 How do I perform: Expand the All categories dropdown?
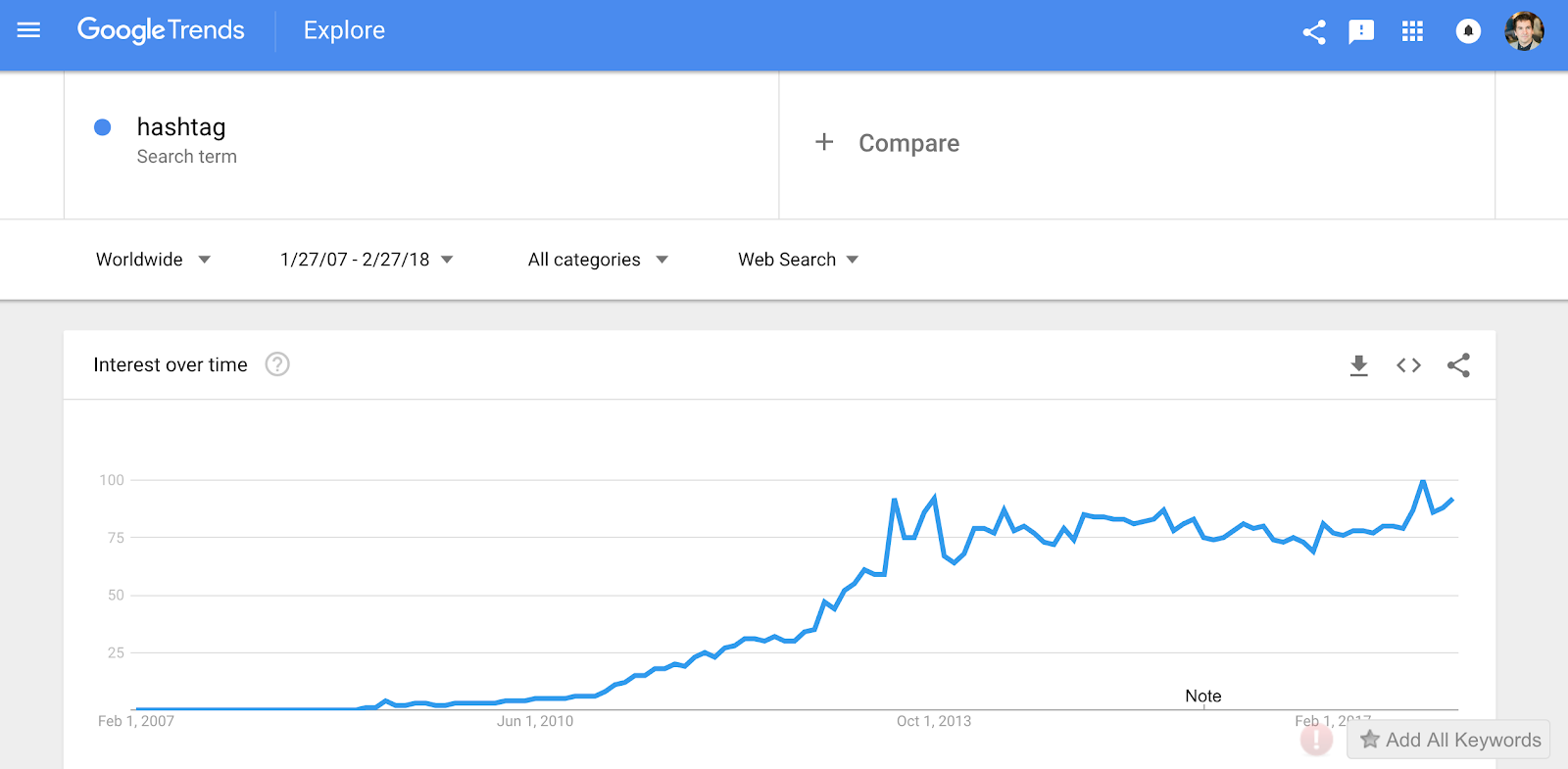[598, 260]
